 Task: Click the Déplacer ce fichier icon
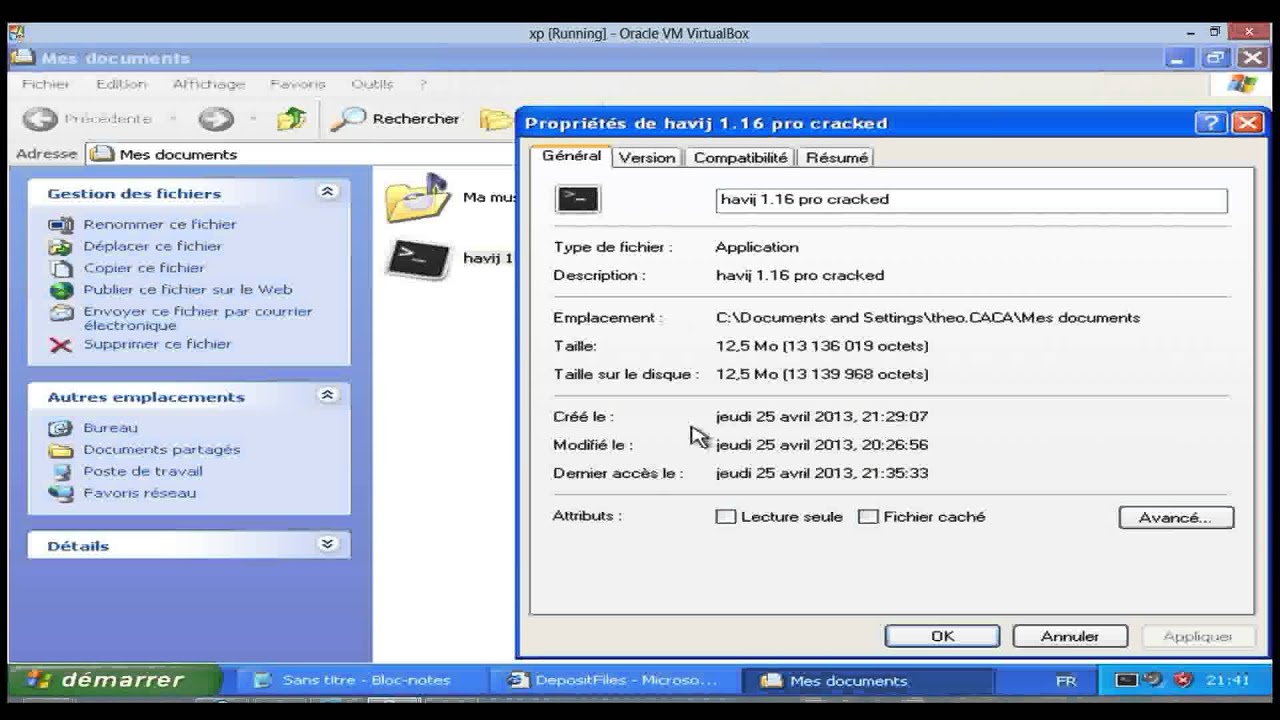pos(62,247)
